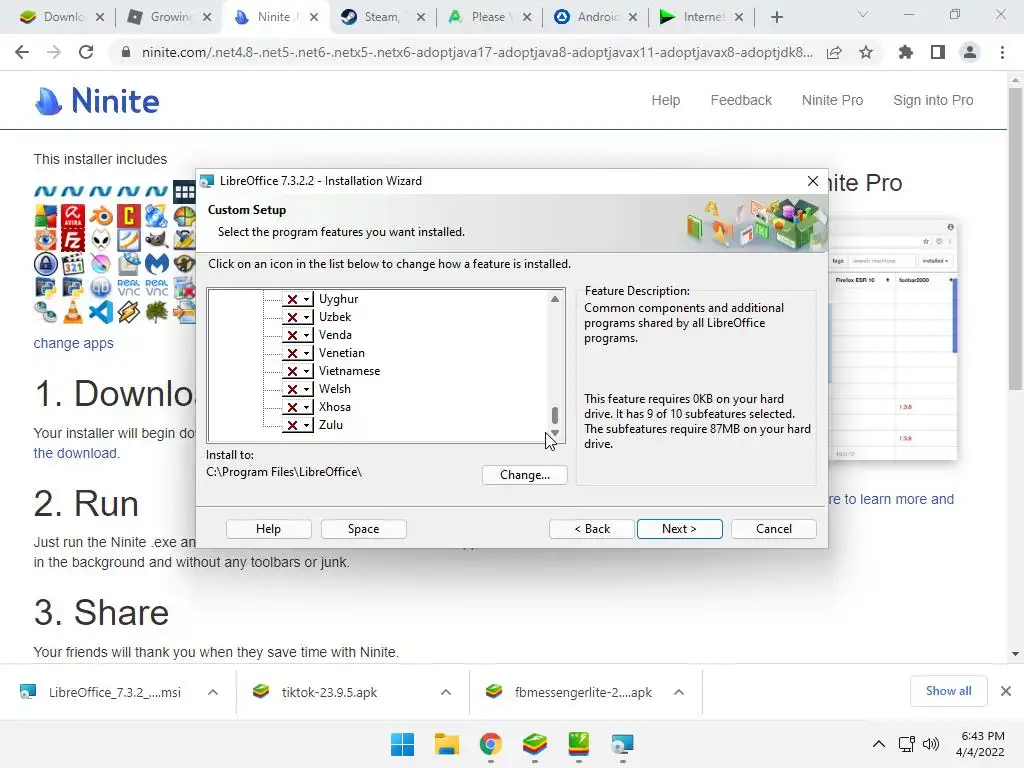Image resolution: width=1024 pixels, height=768 pixels.
Task: Click Next in the installation wizard
Action: click(x=679, y=529)
